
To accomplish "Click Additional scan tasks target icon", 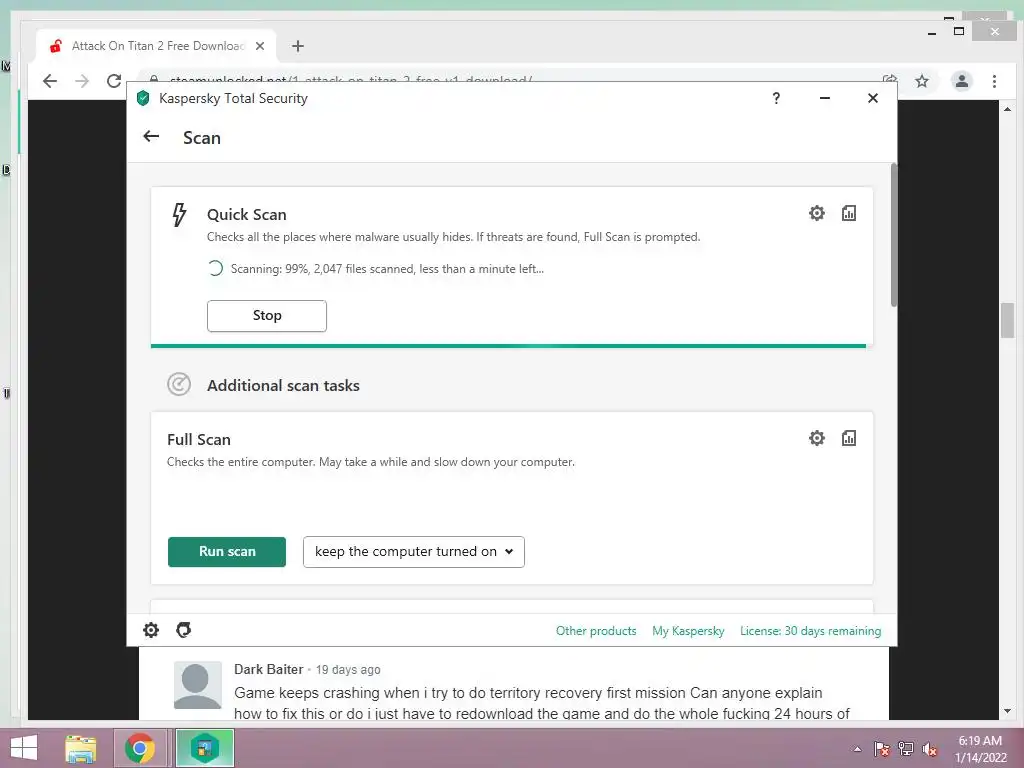I will (x=179, y=385).
